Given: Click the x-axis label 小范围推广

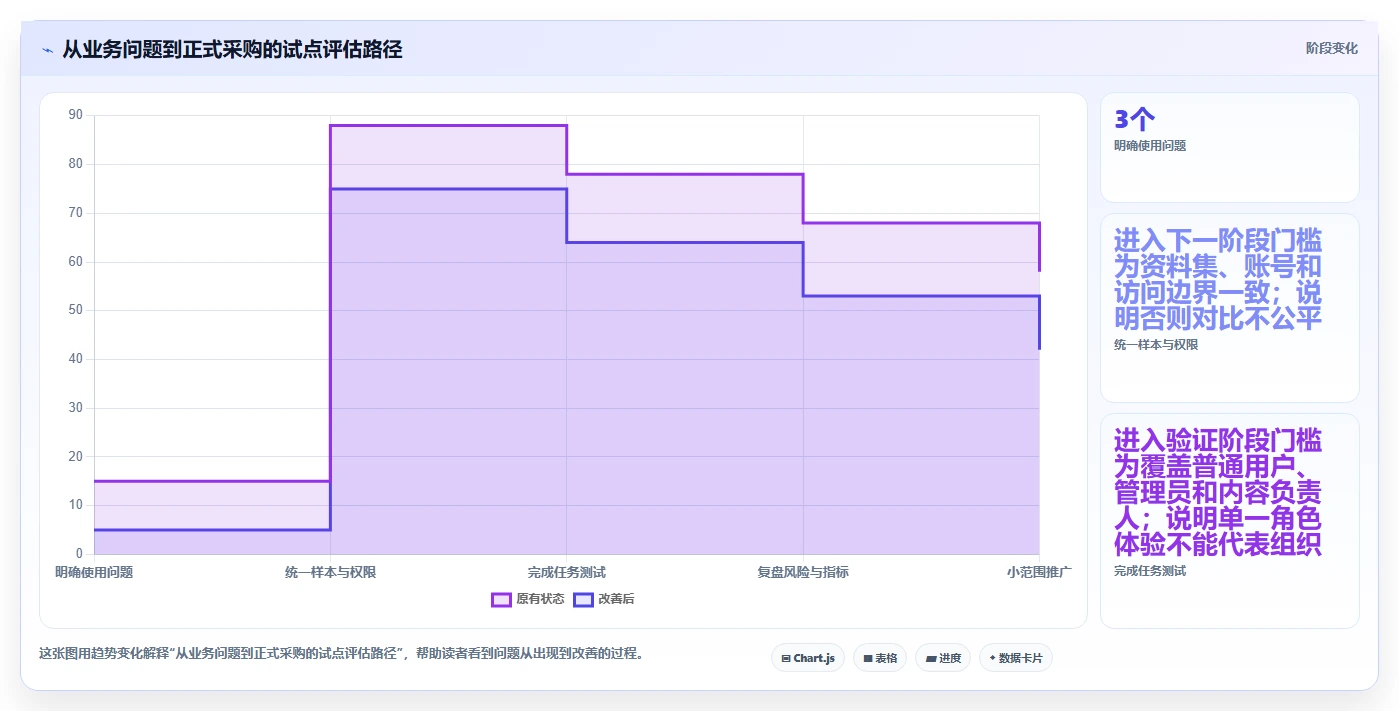Looking at the screenshot, I should 1039,572.
